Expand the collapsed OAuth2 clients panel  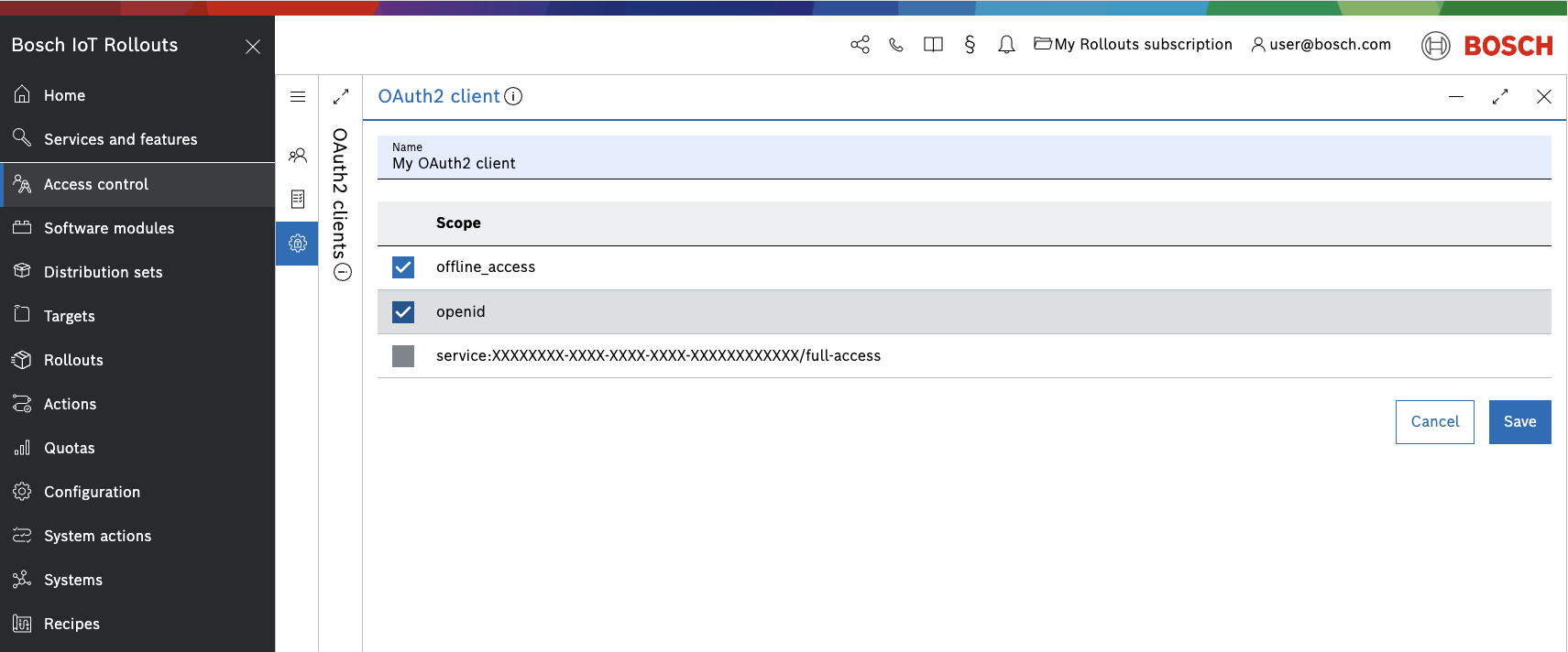coord(341,97)
